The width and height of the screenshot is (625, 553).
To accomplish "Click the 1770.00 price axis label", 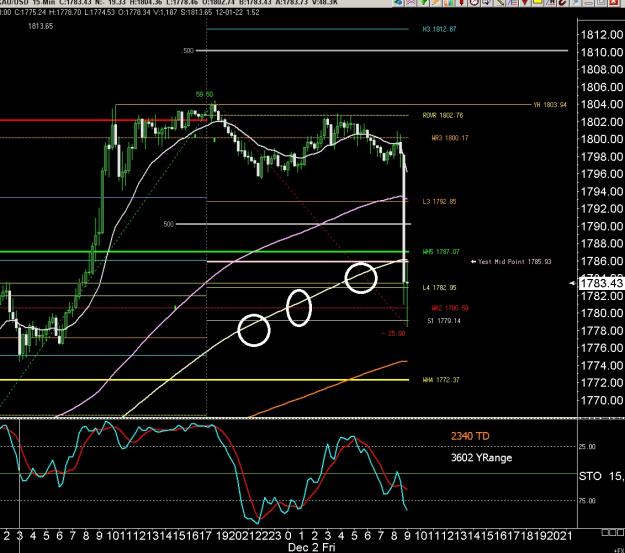I will 602,400.
